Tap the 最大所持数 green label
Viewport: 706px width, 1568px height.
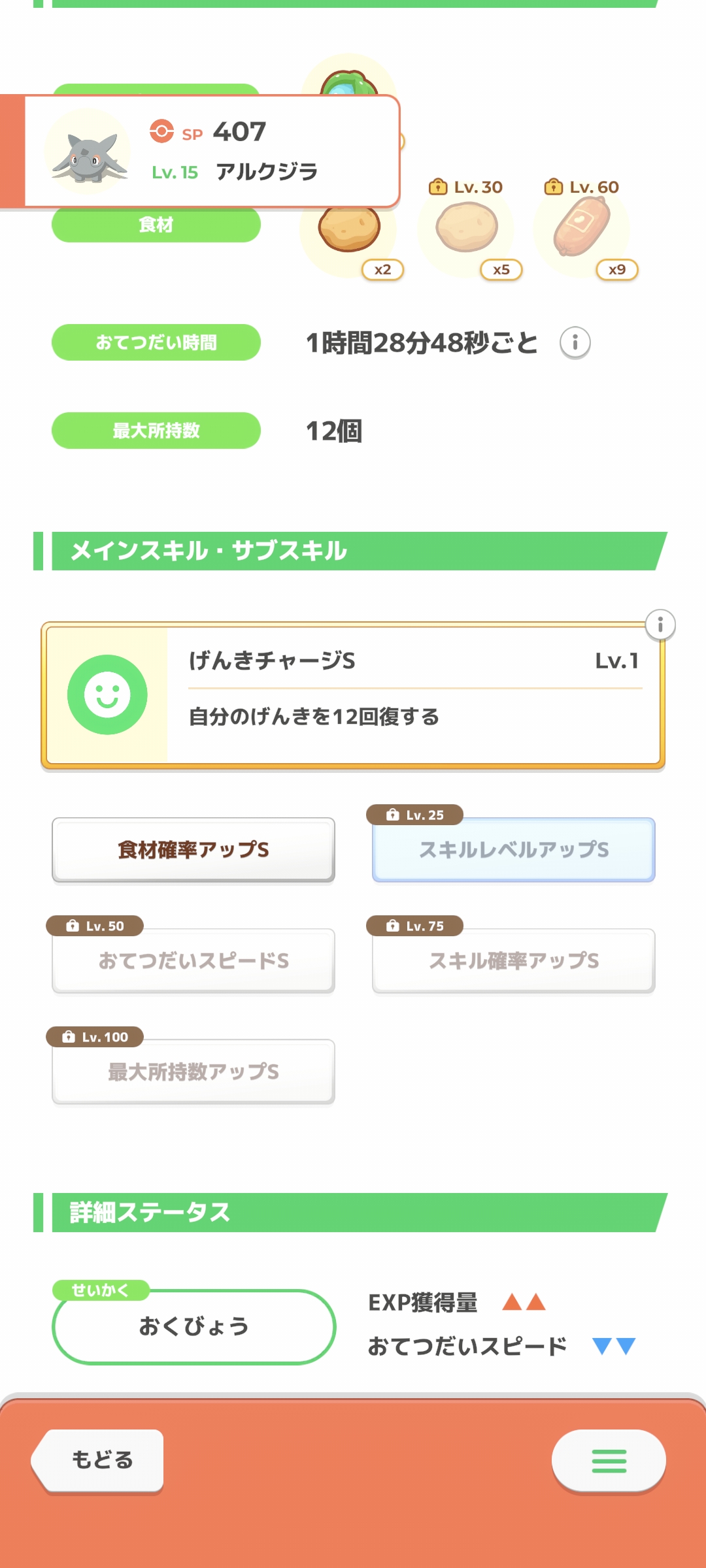pos(156,431)
